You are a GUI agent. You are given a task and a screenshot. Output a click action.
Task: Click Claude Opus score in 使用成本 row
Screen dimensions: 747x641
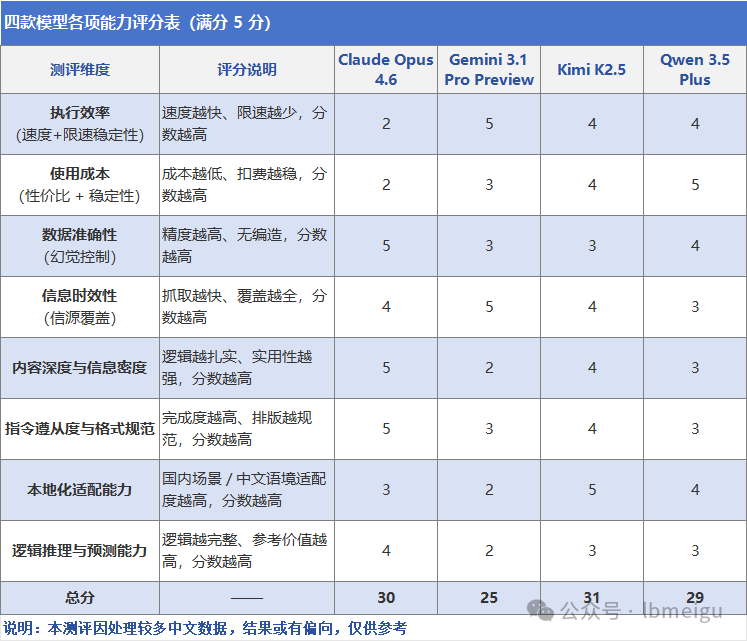[386, 185]
